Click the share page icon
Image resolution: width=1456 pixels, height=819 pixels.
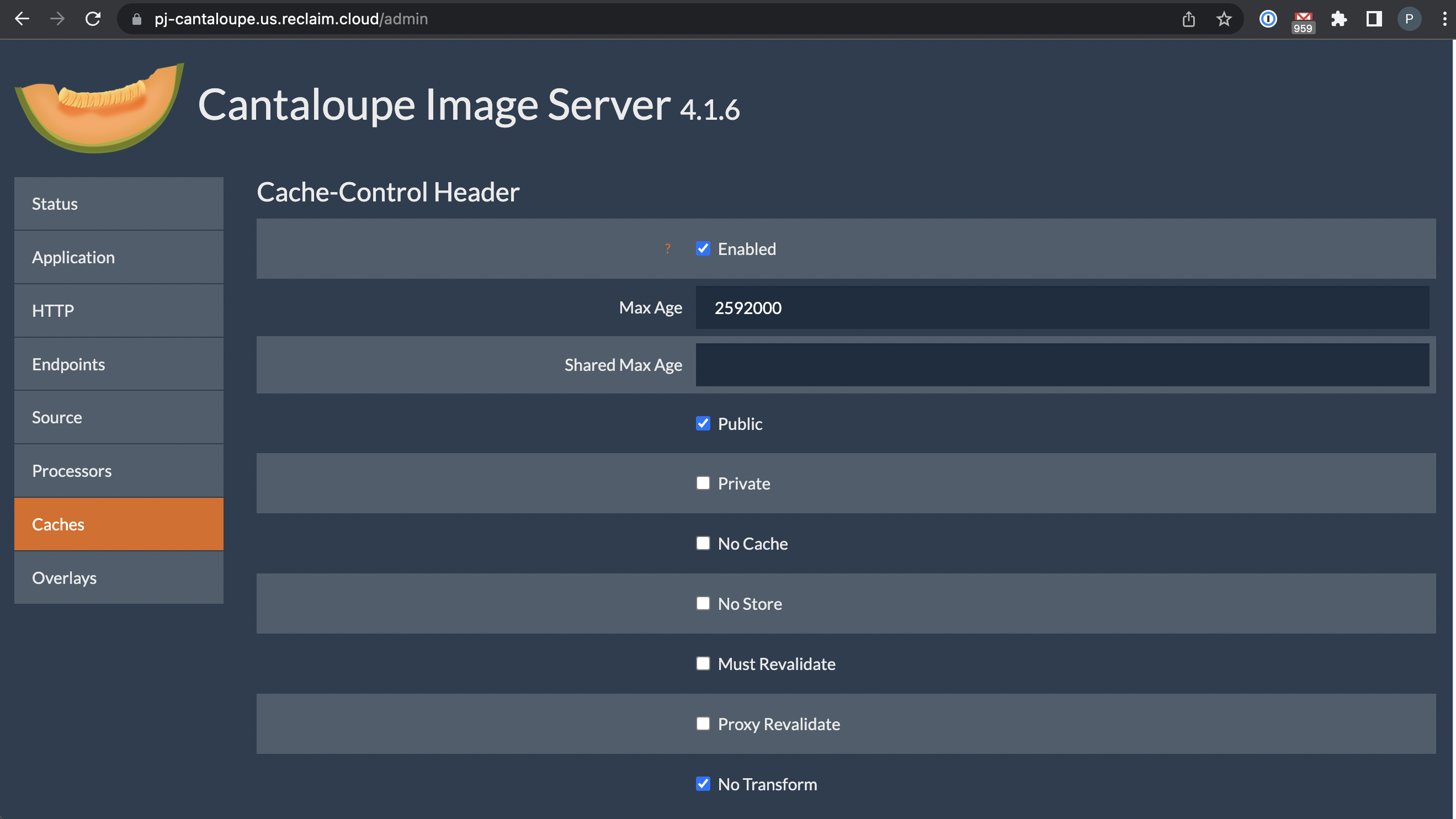(1189, 19)
